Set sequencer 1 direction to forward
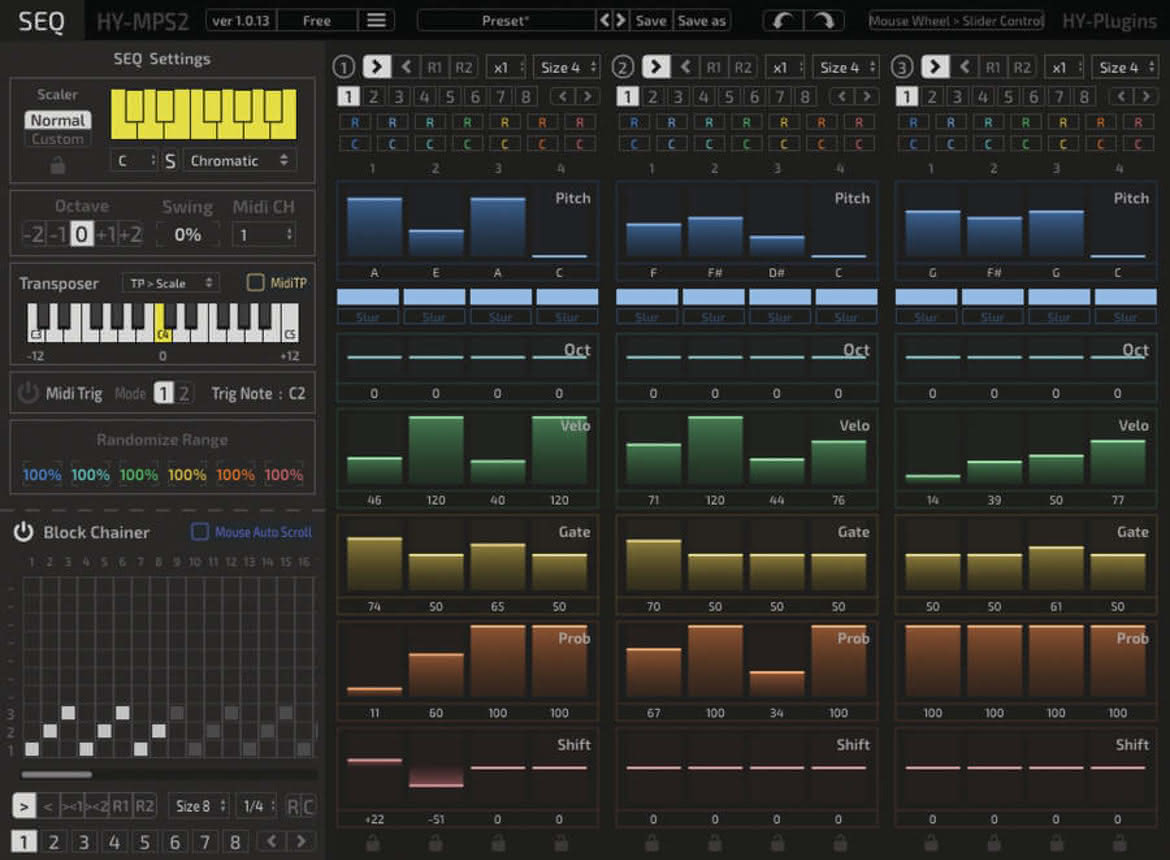 (377, 67)
